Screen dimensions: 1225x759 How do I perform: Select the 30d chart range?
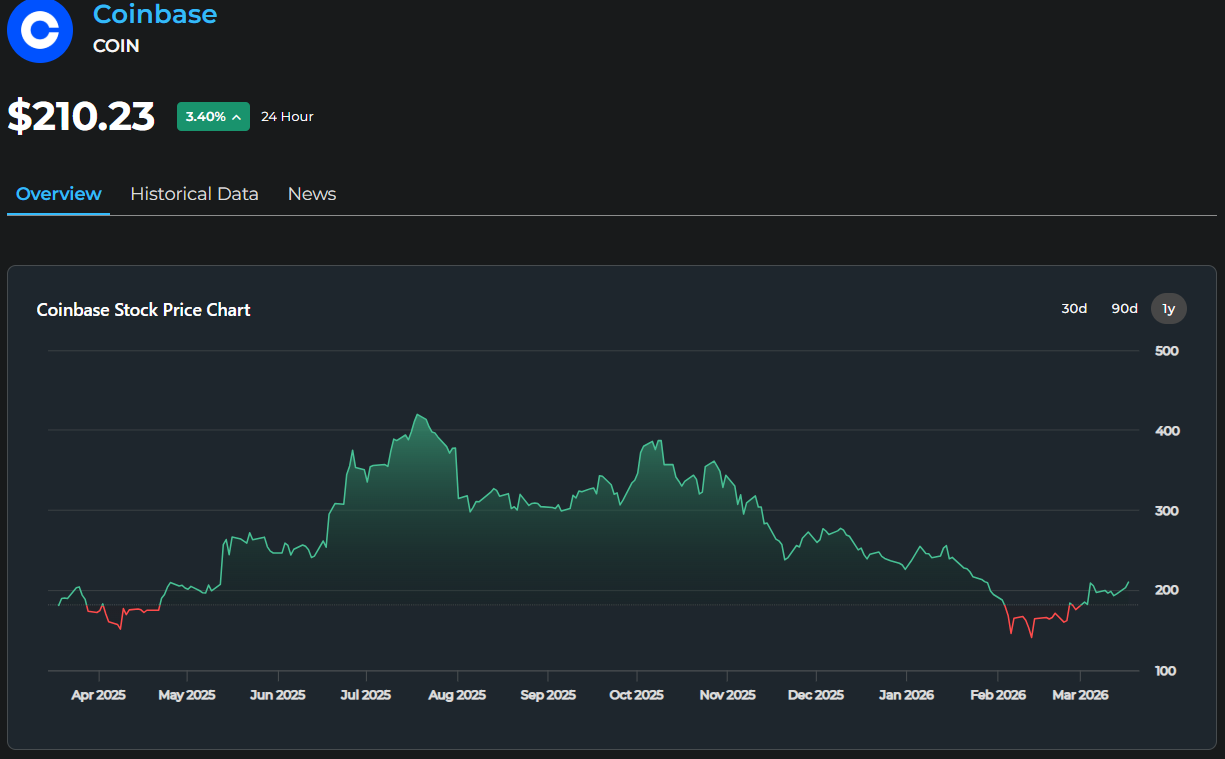tap(1074, 309)
